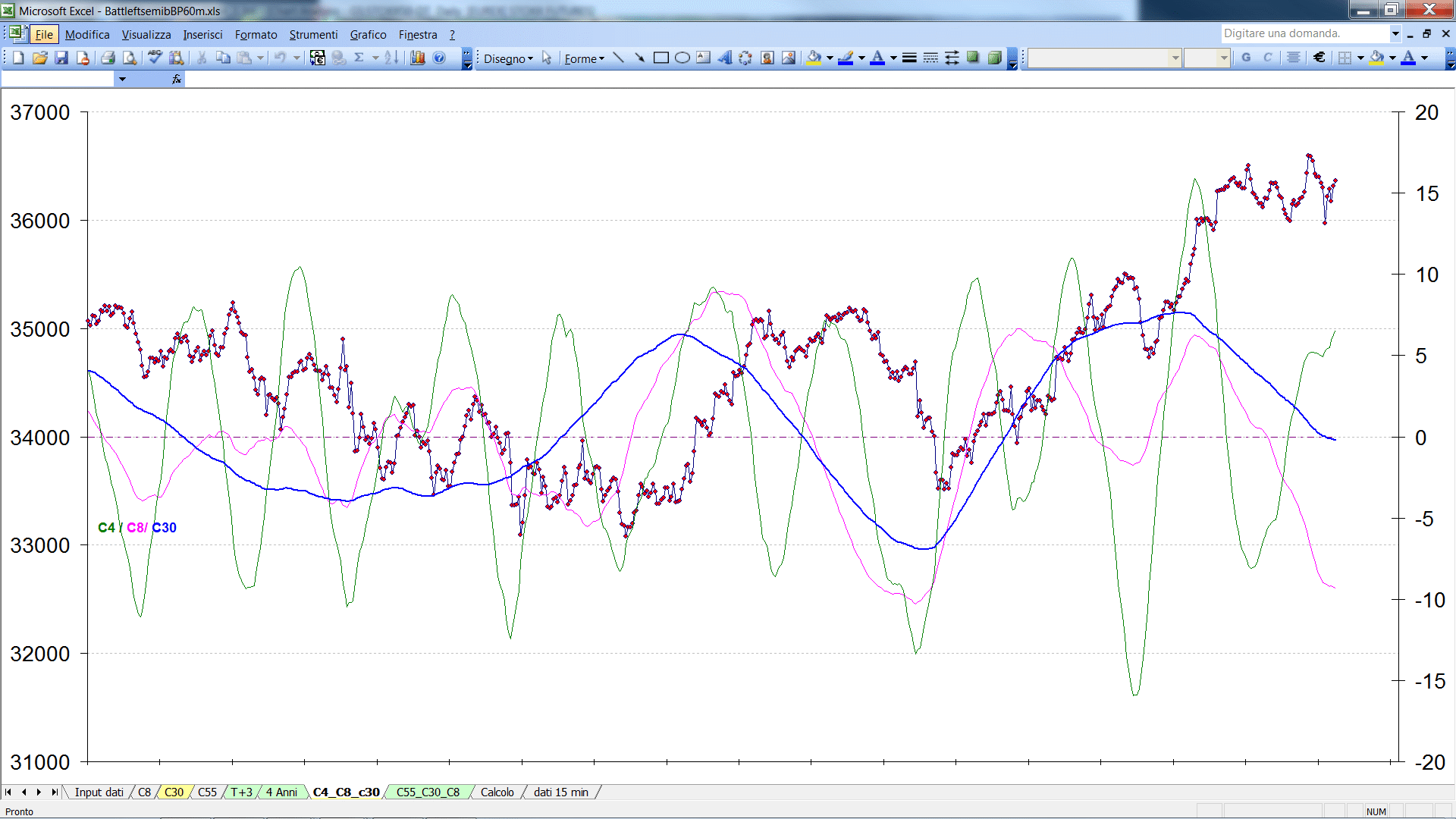Open the Arrow Style icon
This screenshot has height=819, width=1456.
(x=952, y=58)
